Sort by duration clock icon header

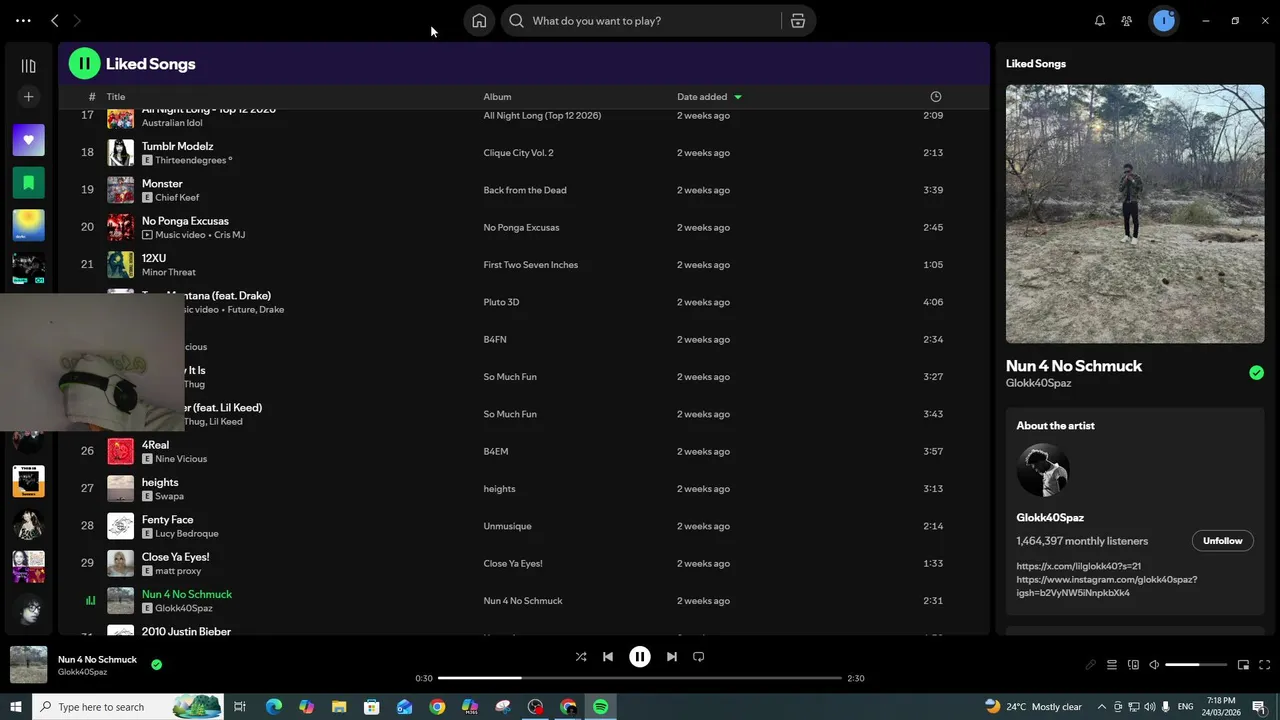936,97
